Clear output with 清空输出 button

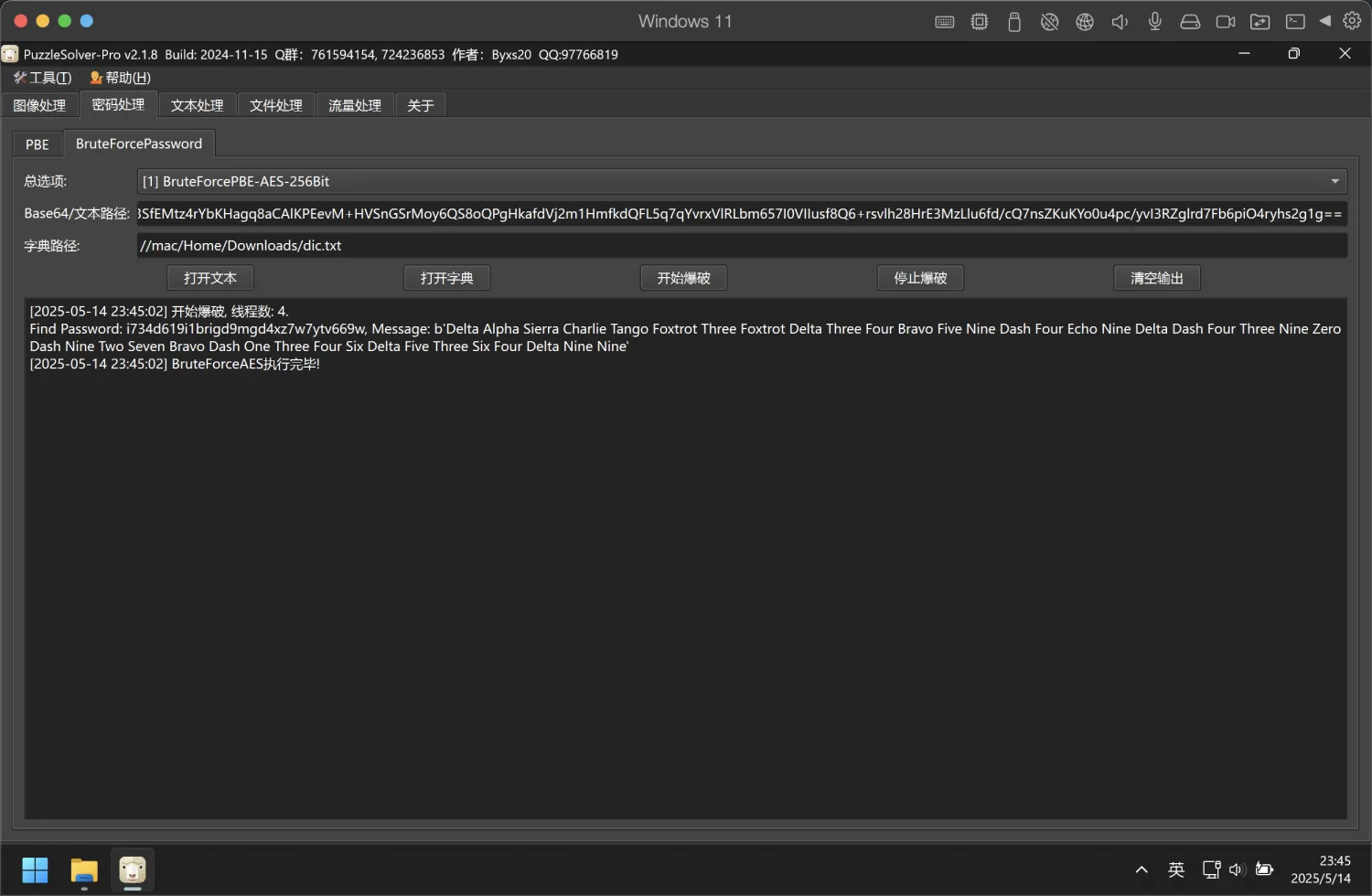pyautogui.click(x=1157, y=278)
